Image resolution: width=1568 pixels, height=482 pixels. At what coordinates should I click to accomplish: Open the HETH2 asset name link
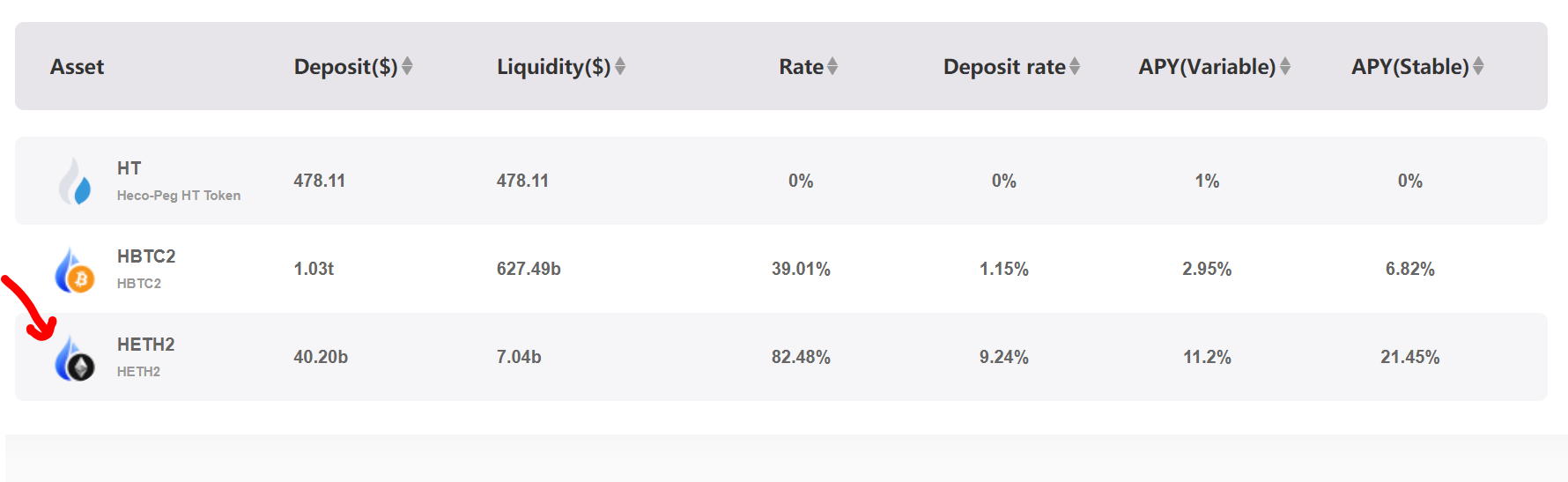[x=145, y=345]
